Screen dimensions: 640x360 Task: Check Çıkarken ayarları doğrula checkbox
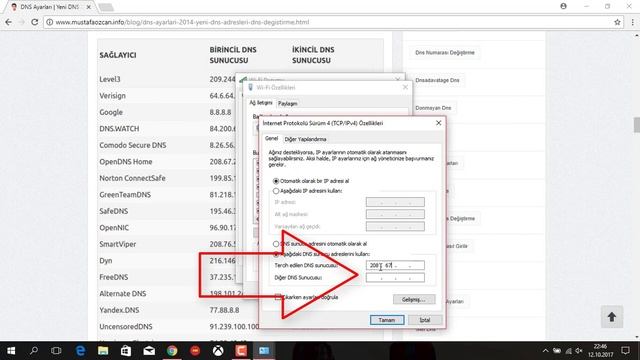(278, 297)
